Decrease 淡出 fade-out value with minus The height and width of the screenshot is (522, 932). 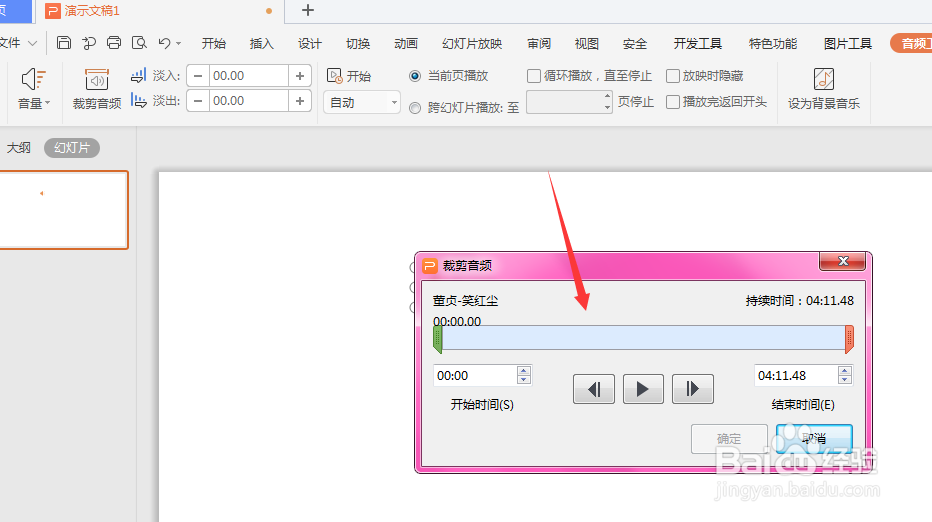point(198,101)
